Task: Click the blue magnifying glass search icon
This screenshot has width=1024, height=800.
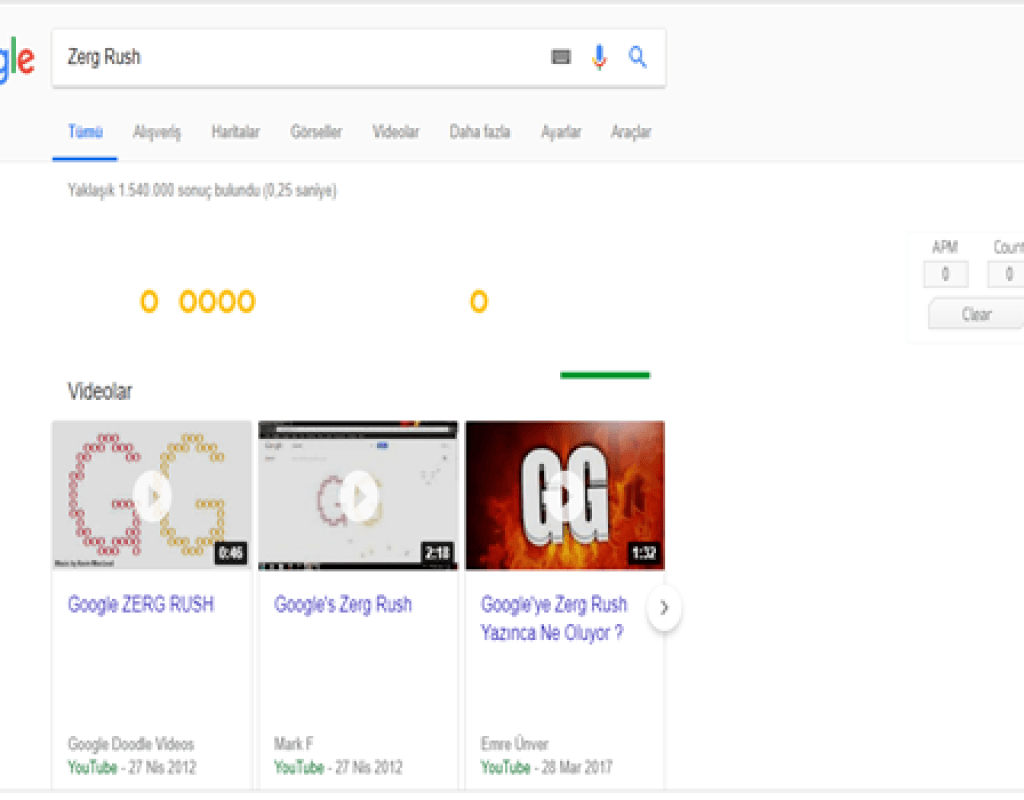Action: 638,58
